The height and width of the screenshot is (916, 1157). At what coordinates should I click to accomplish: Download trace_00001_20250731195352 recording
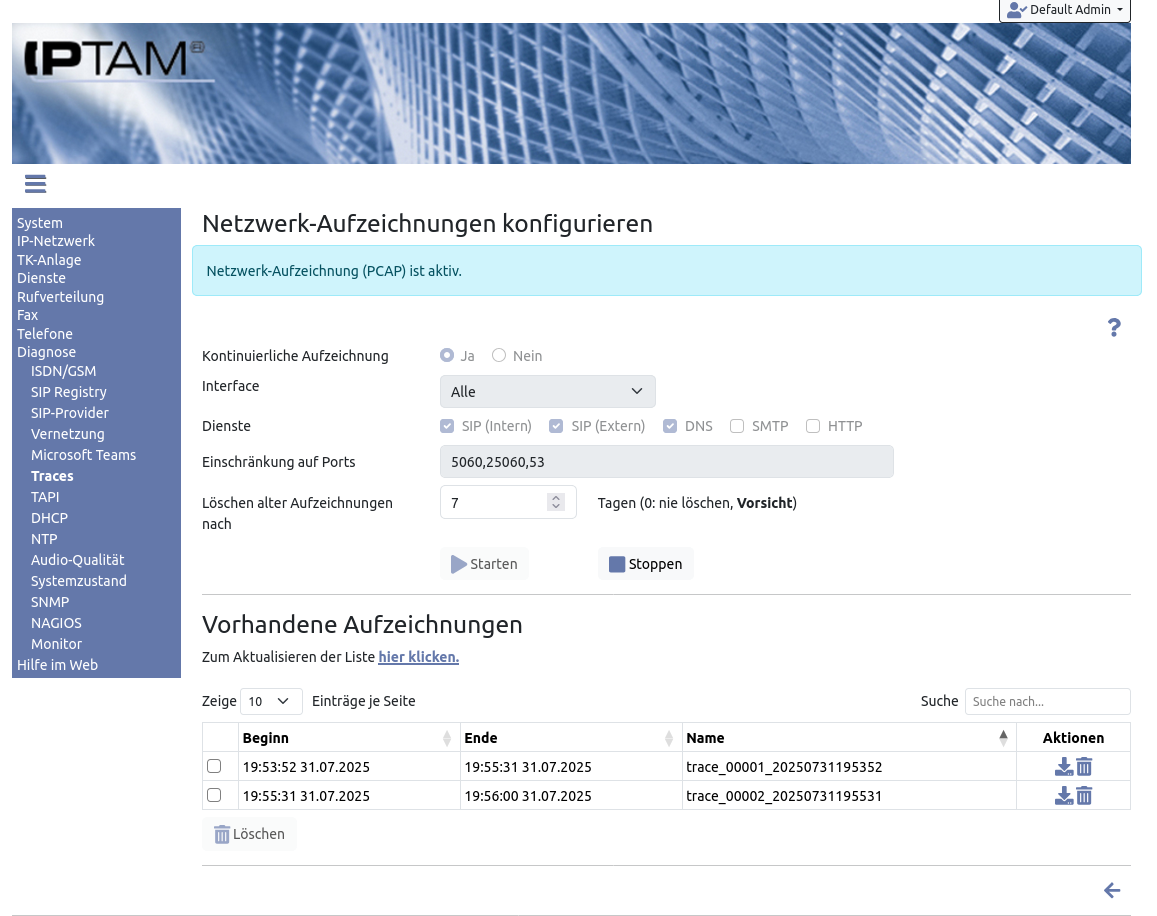coord(1063,767)
